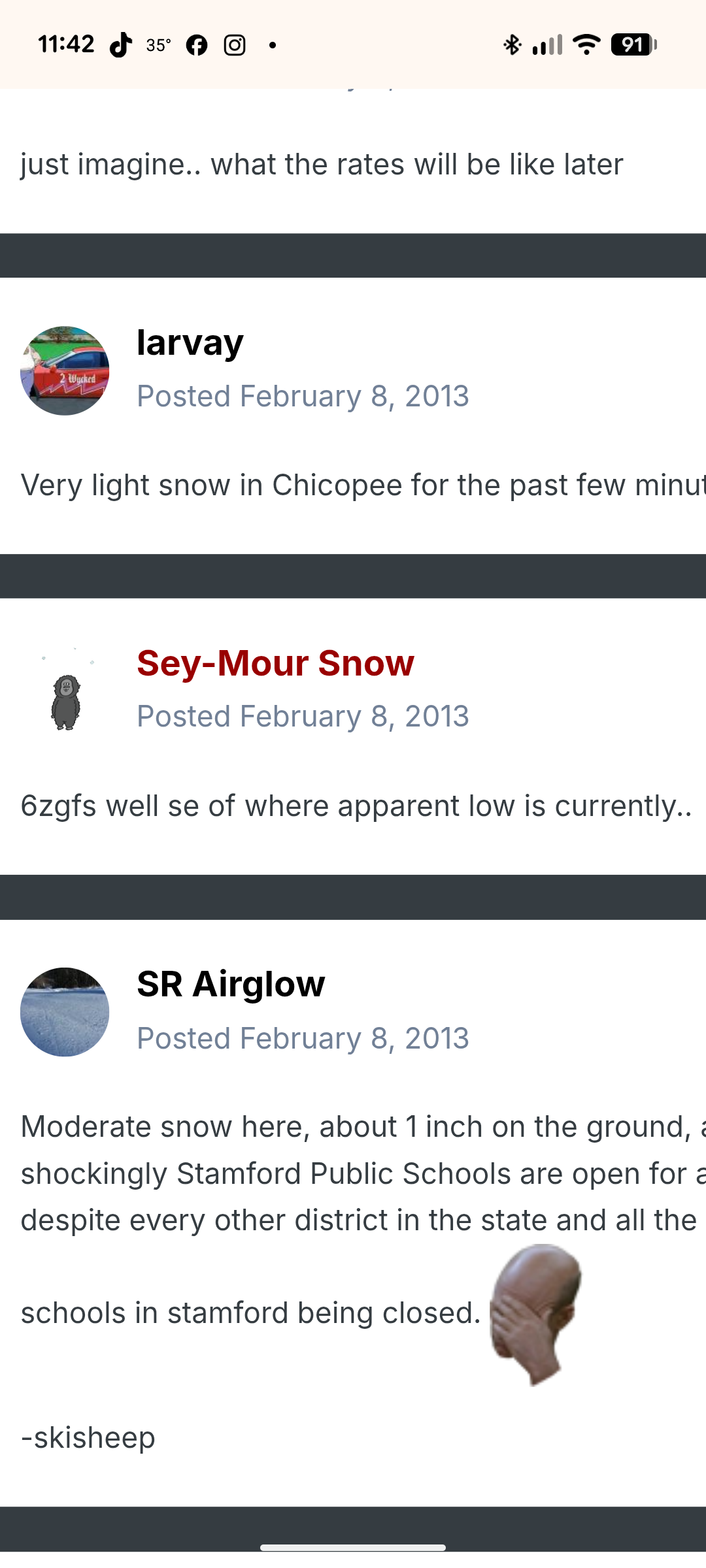The image size is (706, 1568).
Task: Open larvay's user profile name
Action: [x=190, y=342]
